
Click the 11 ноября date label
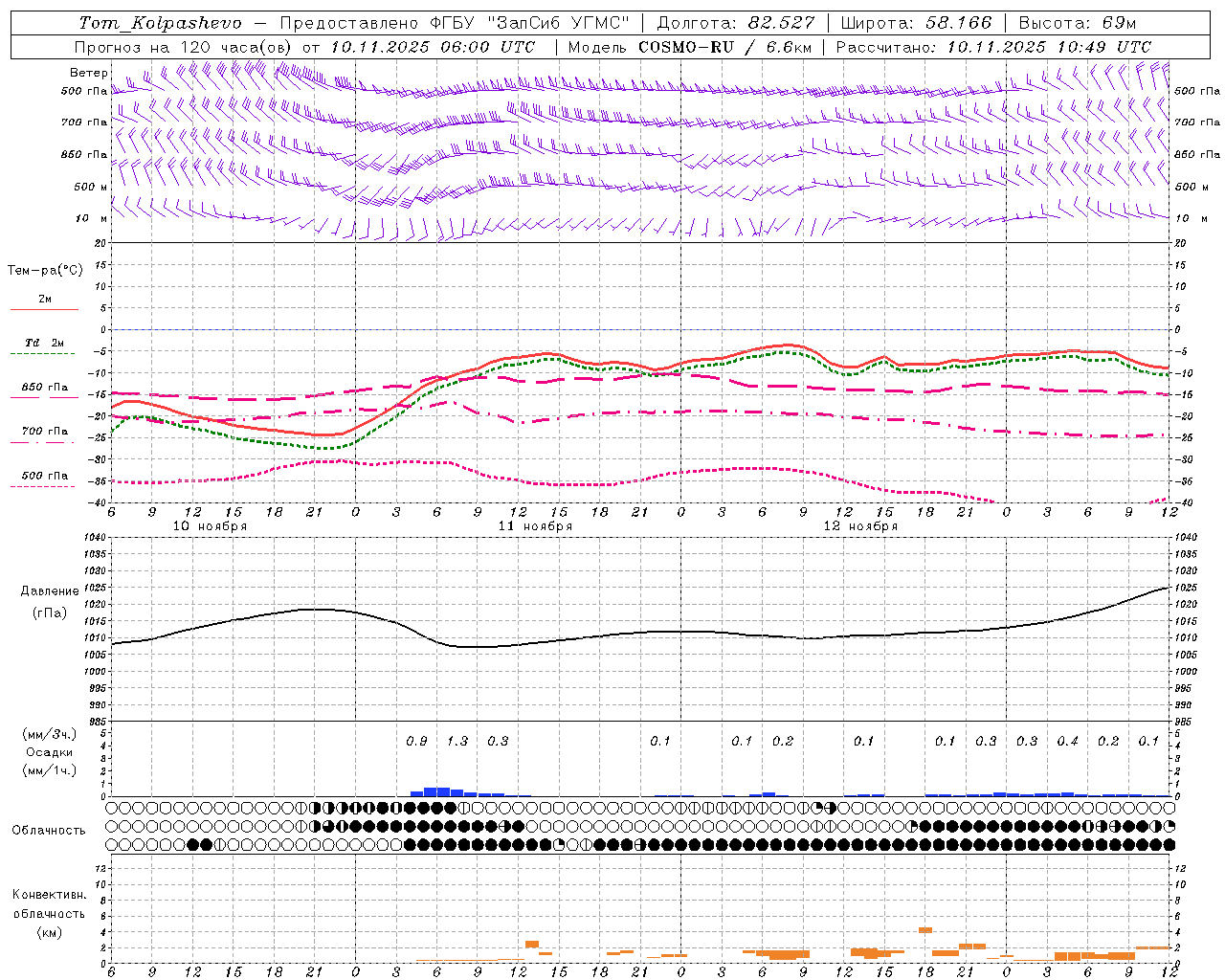click(535, 526)
